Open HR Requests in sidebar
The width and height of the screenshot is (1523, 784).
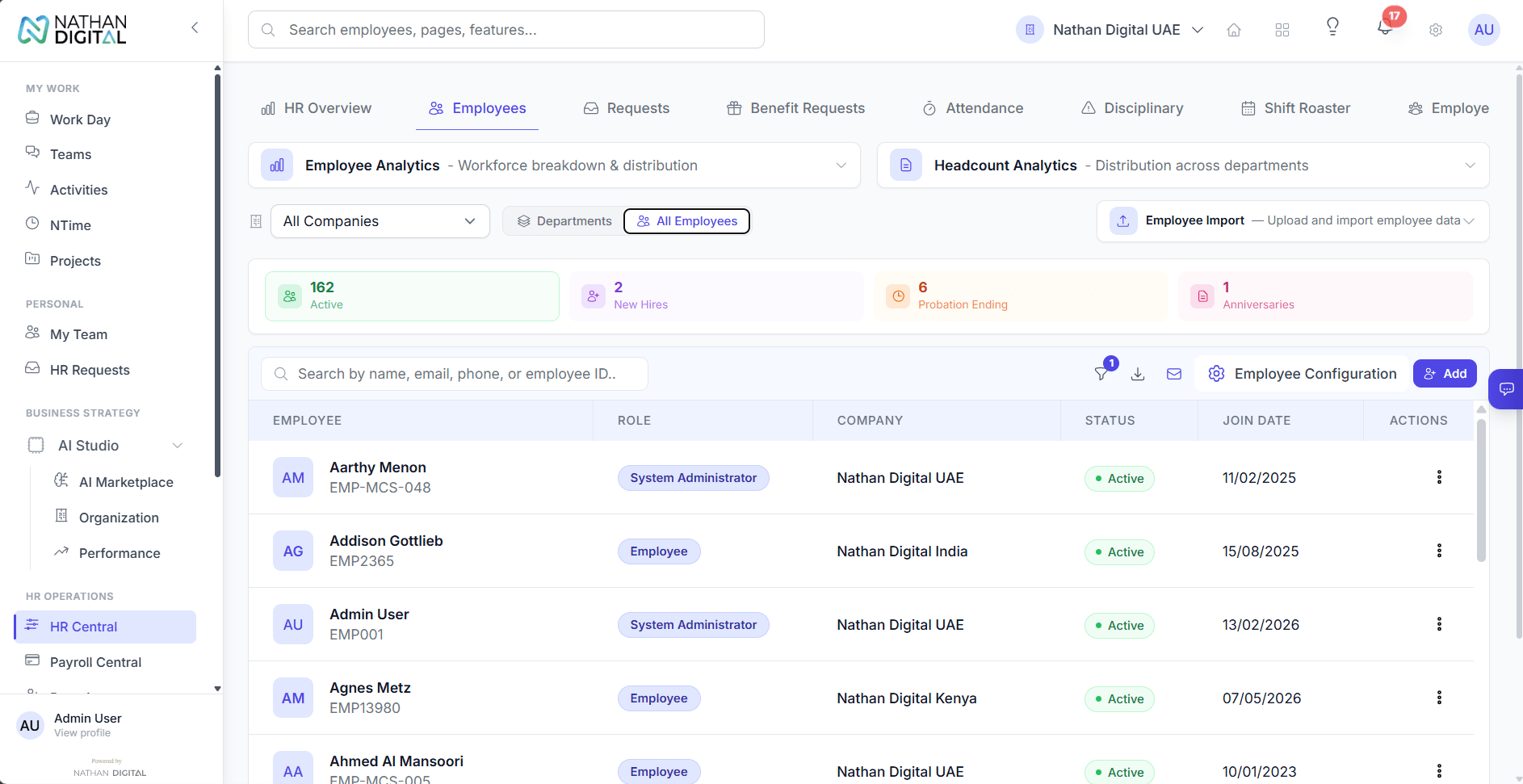(105, 370)
